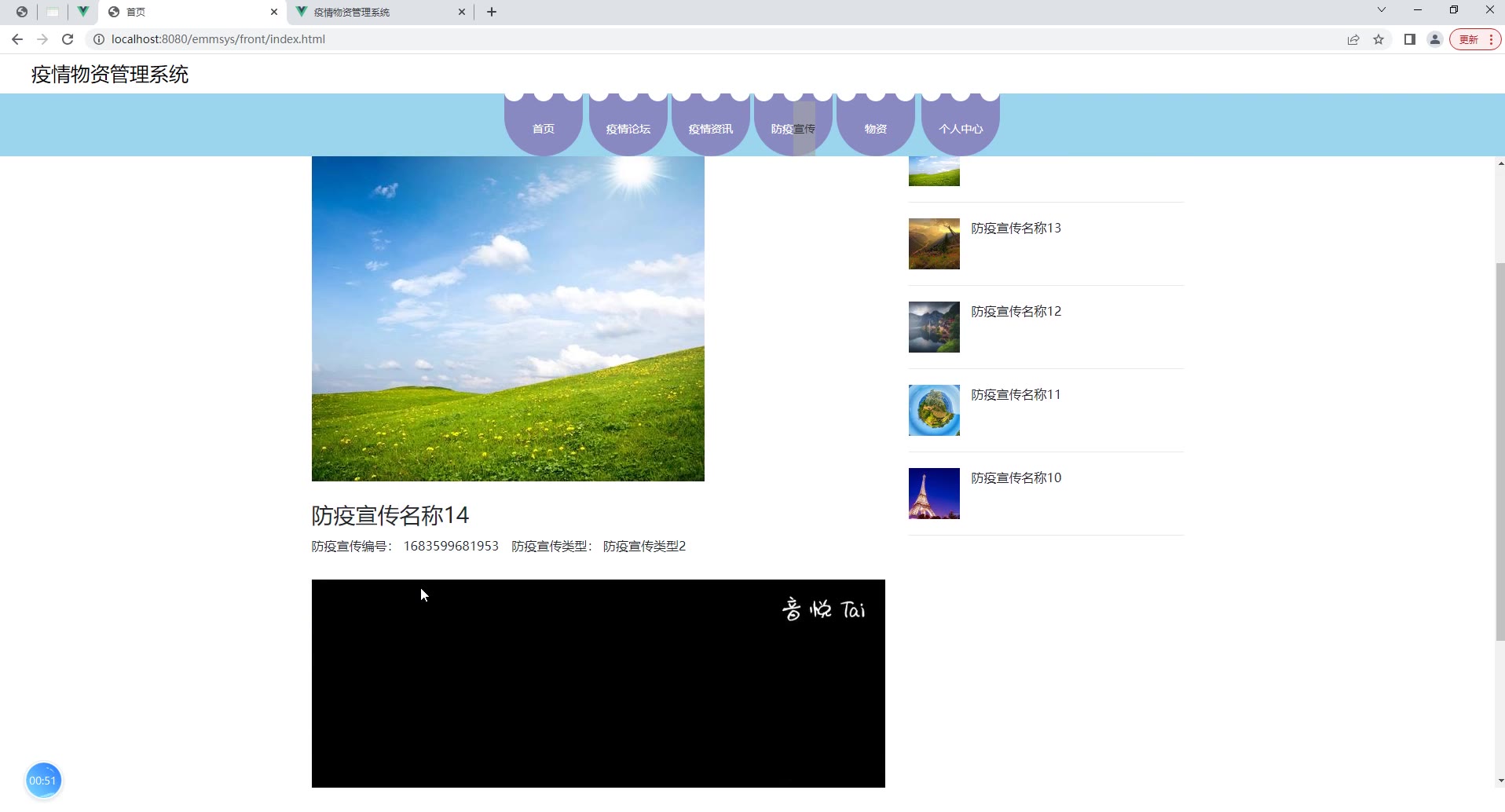The width and height of the screenshot is (1505, 812).
Task: Open the first pinned globe tab
Action: coord(22,12)
